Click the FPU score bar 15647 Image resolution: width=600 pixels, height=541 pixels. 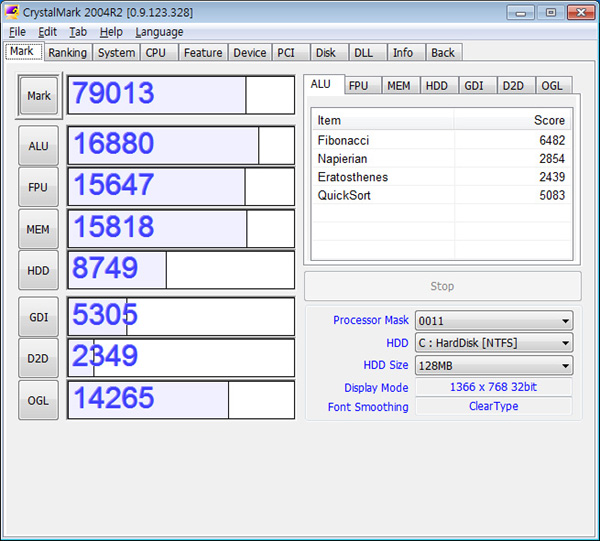point(181,187)
